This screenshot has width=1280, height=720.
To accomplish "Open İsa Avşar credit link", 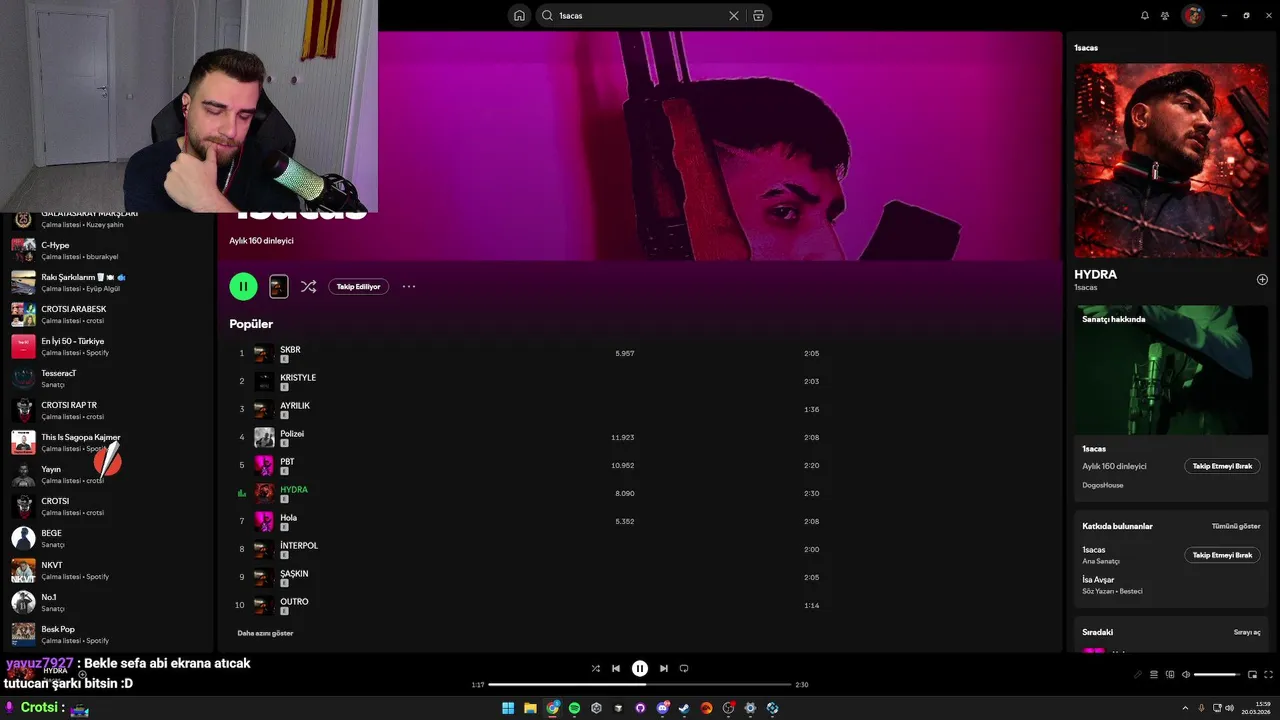I will (1098, 580).
